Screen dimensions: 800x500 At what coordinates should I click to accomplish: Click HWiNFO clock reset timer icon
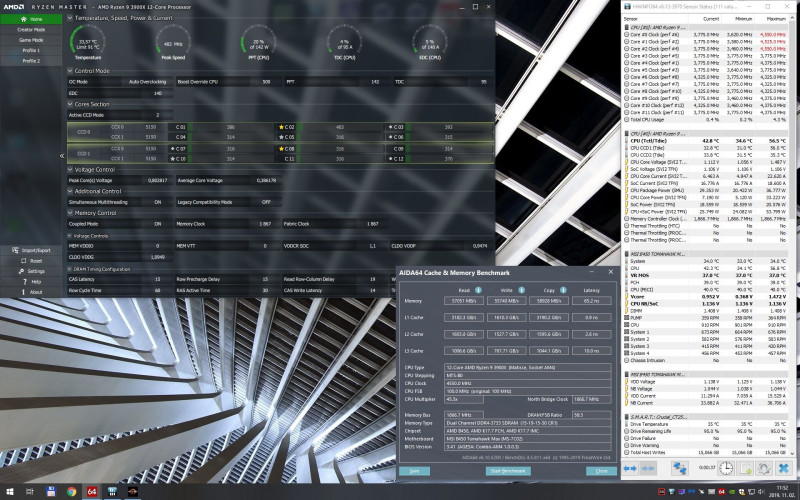point(726,468)
